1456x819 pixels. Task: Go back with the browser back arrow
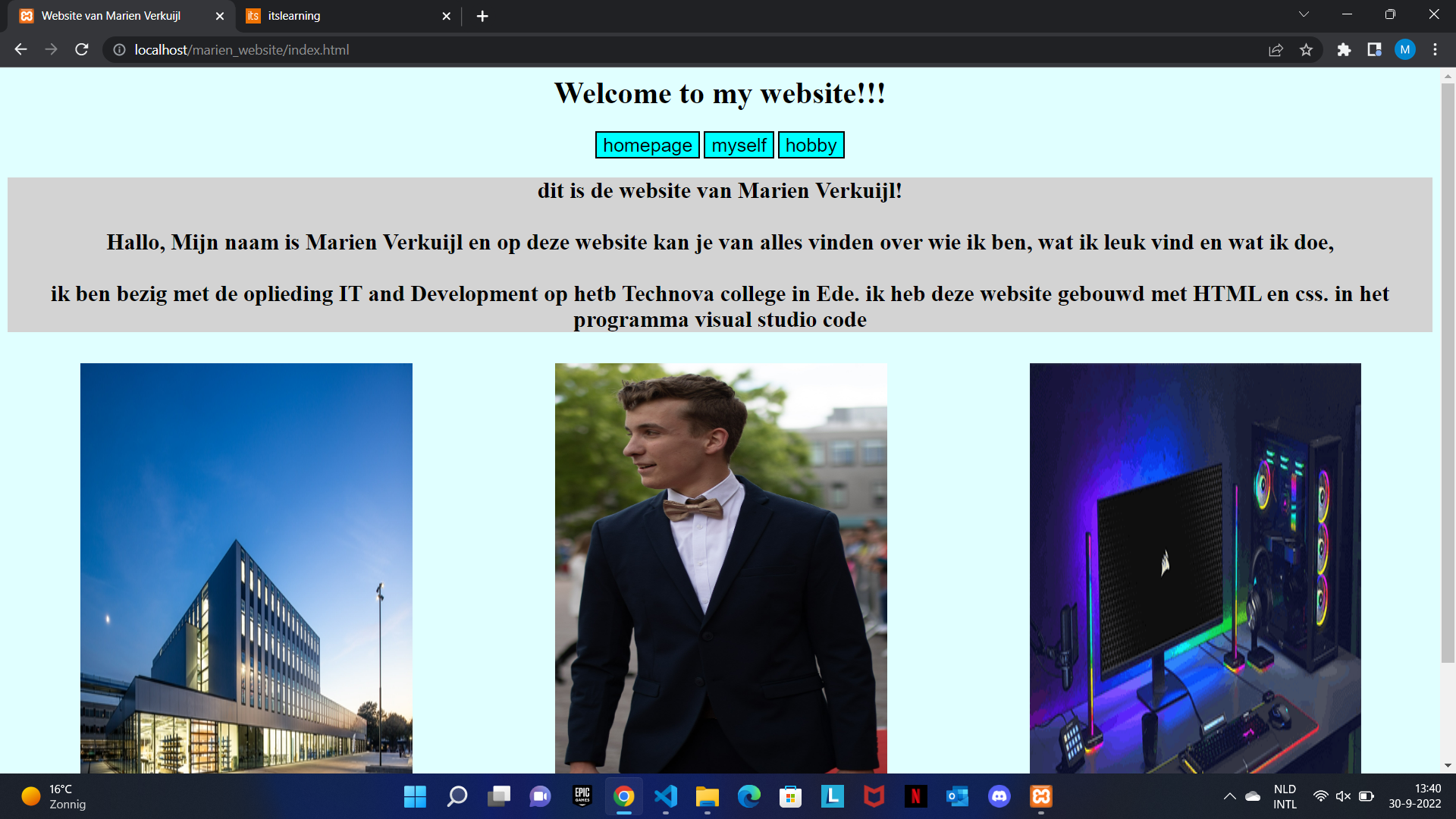coord(20,49)
